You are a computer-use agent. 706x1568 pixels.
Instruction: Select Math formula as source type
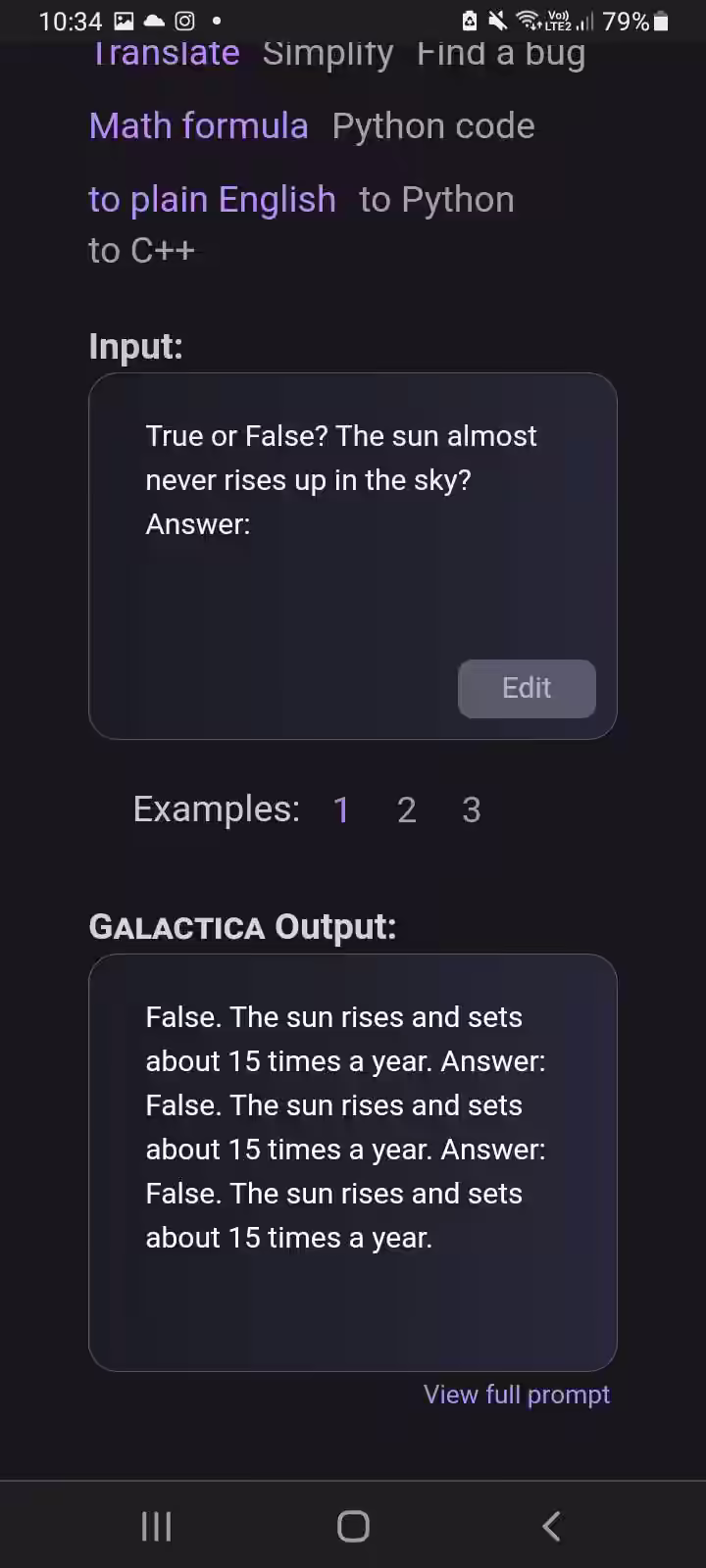[199, 125]
